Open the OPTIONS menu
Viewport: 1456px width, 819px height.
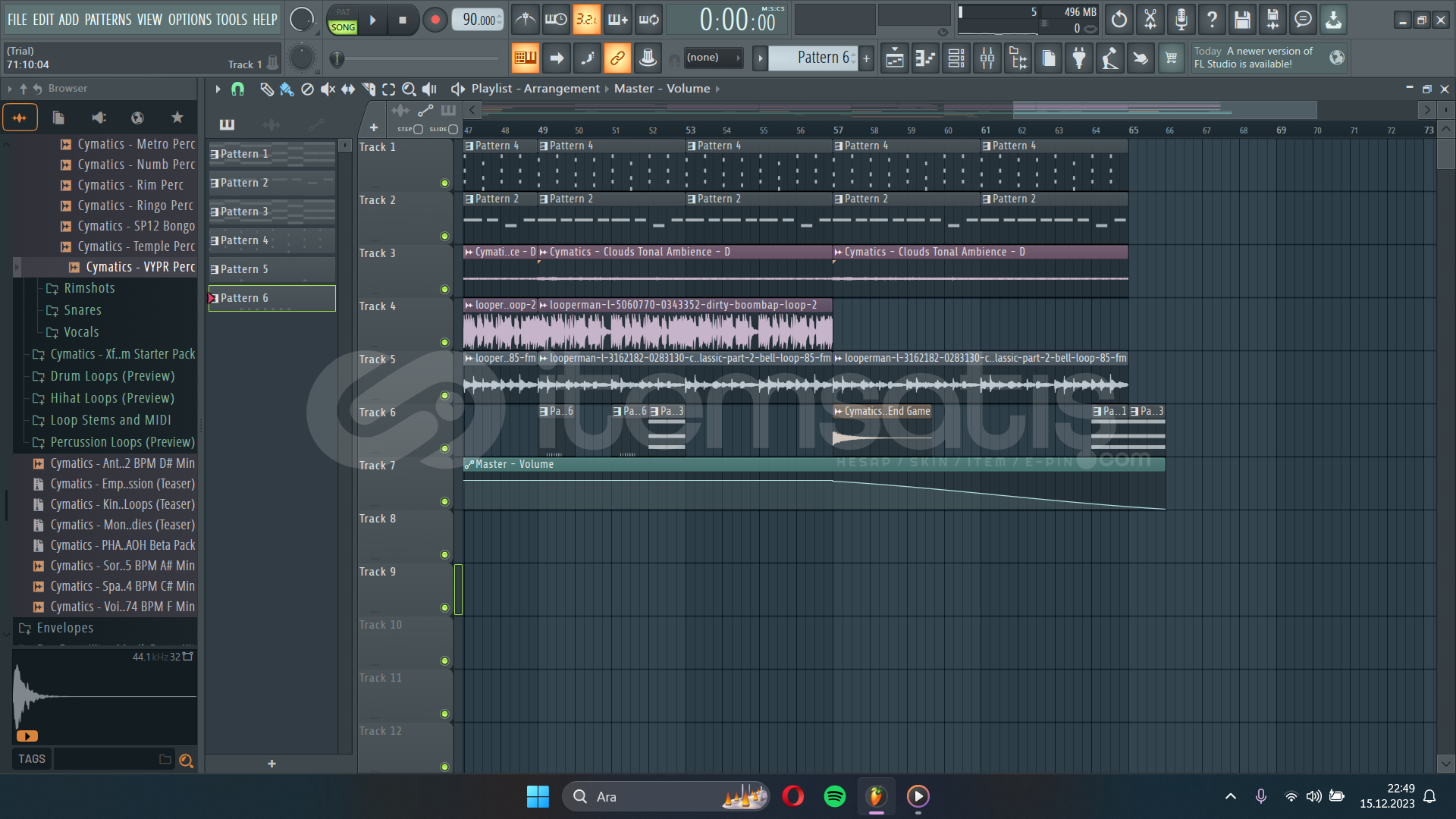[x=190, y=20]
